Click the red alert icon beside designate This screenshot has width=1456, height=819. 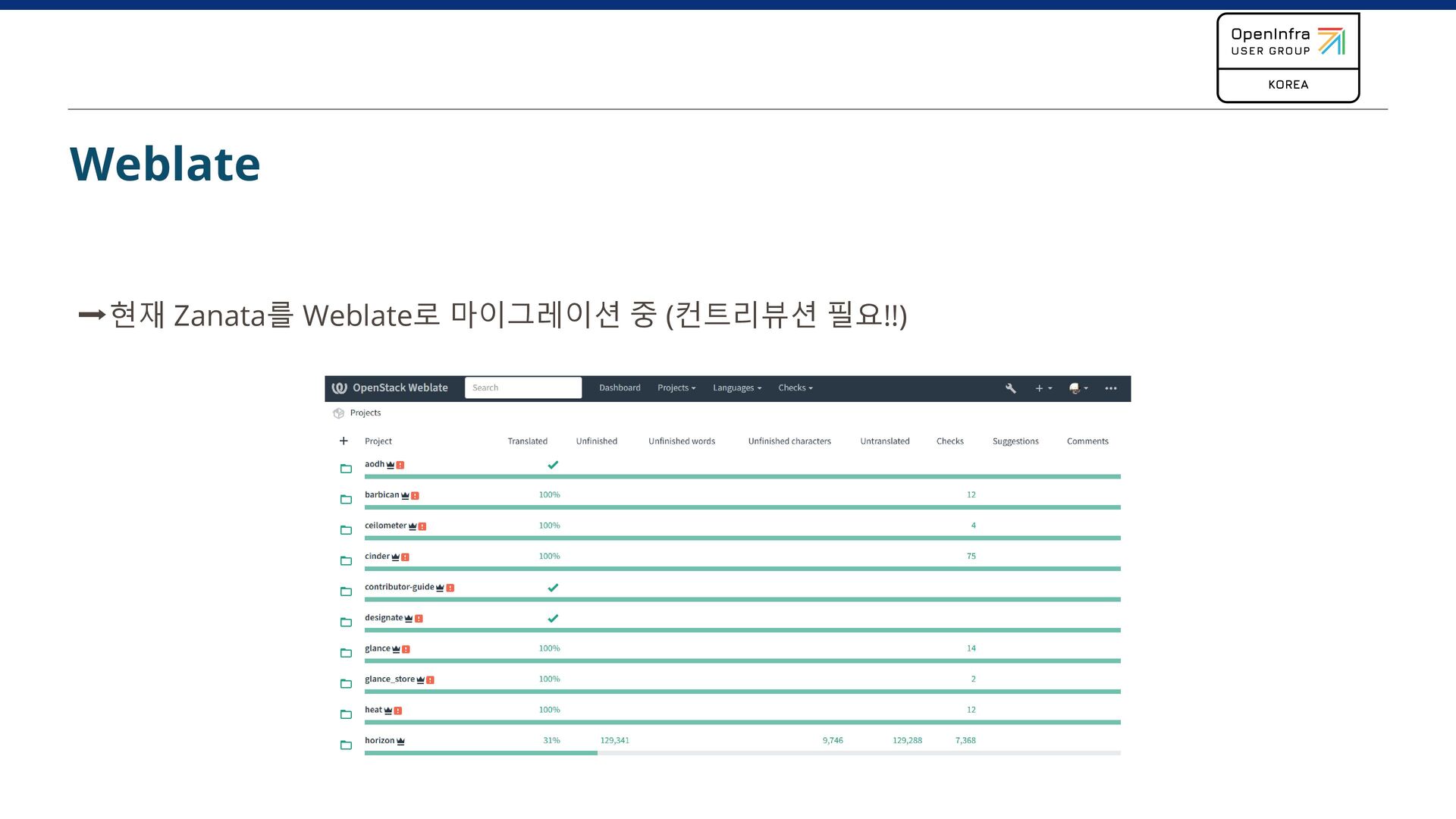tap(419, 619)
